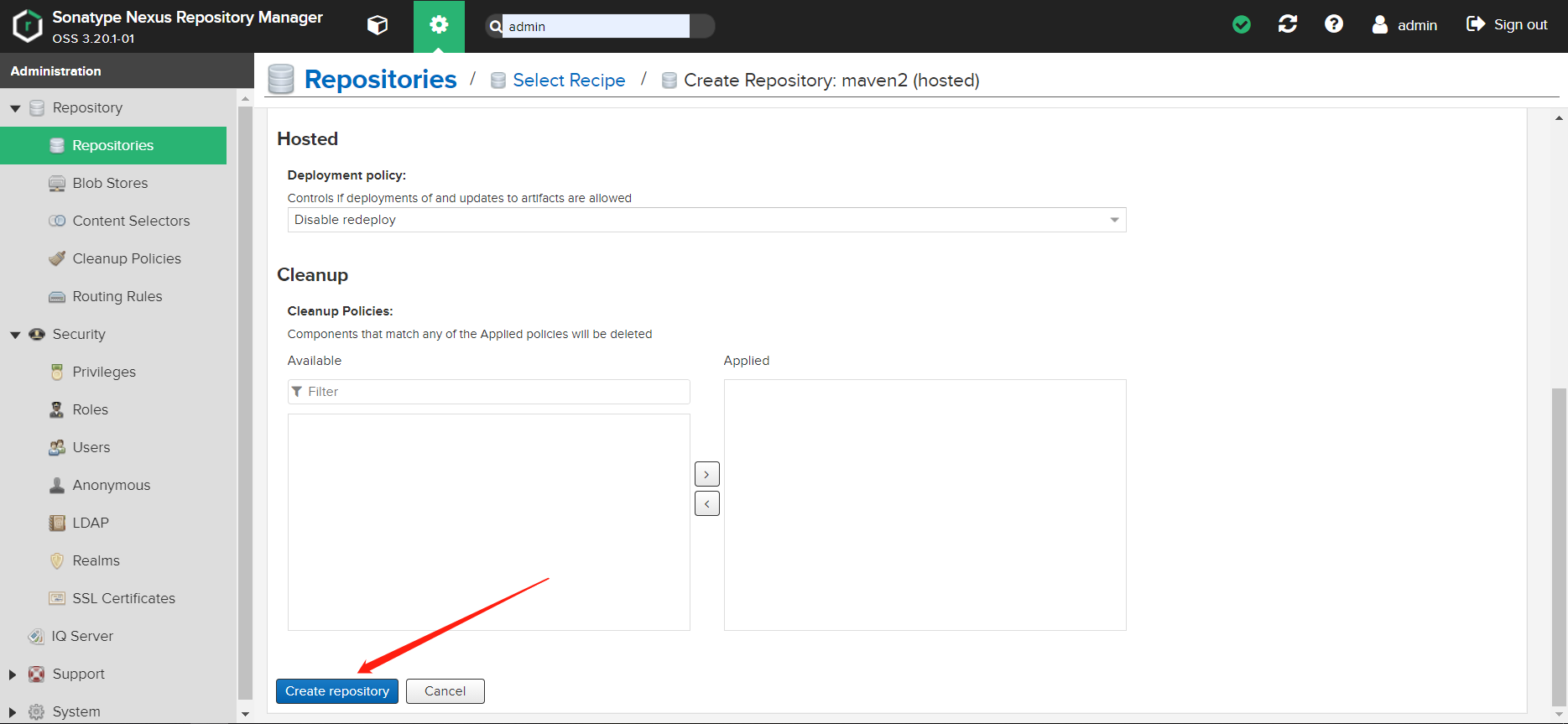Open the Help question mark icon
Screen dimensions: 1568x724
tap(1334, 24)
